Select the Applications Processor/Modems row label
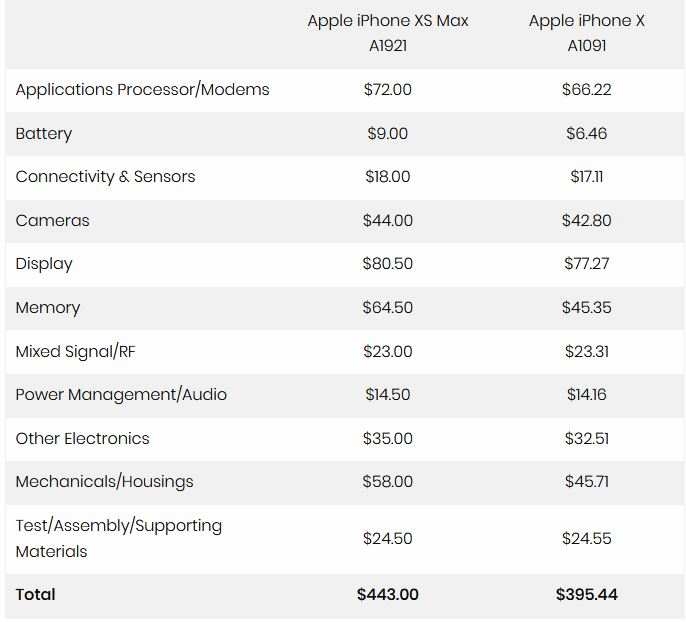The width and height of the screenshot is (686, 622). tap(142, 90)
